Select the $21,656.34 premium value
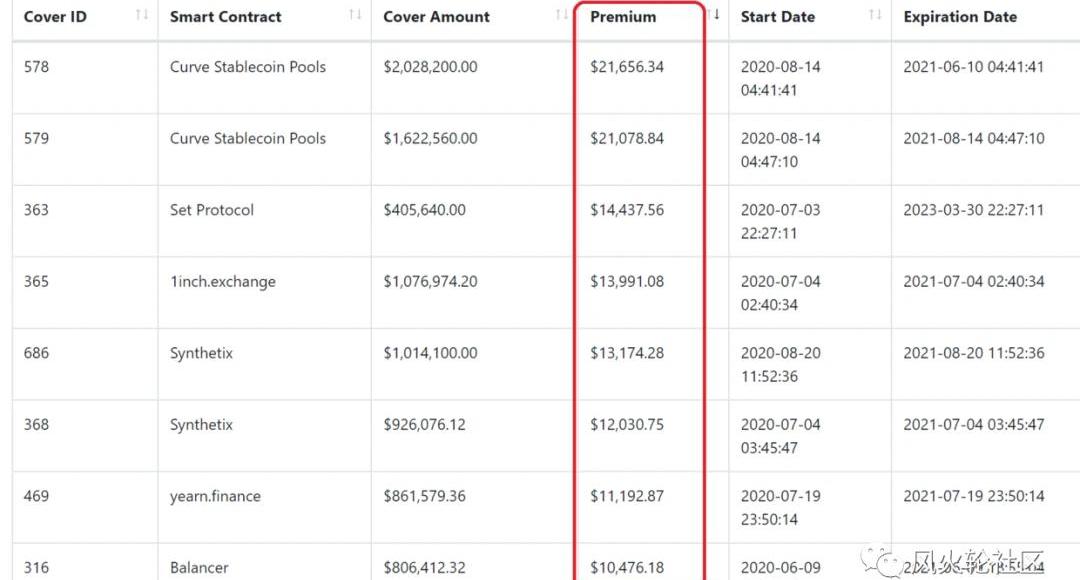The width and height of the screenshot is (1080, 580). [x=627, y=67]
